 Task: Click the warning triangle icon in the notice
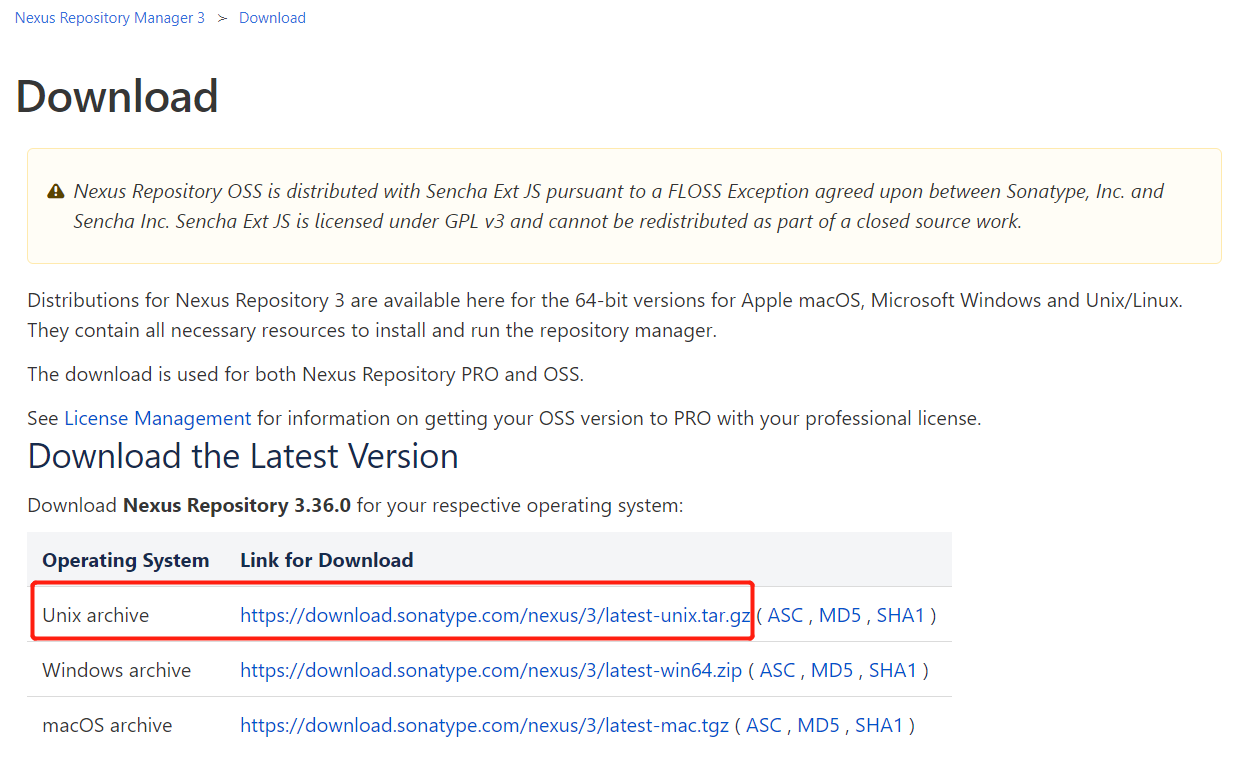(x=56, y=192)
